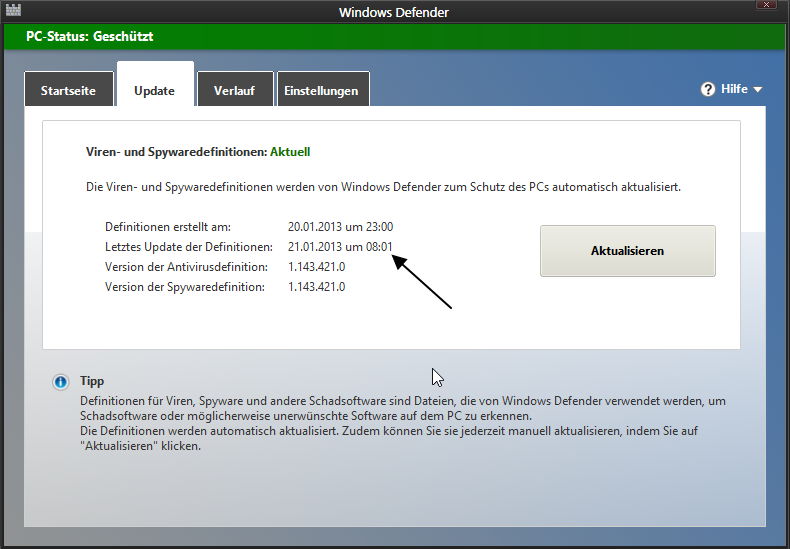The height and width of the screenshot is (549, 790).
Task: Click the Windows Defender title bar text
Action: click(x=394, y=12)
